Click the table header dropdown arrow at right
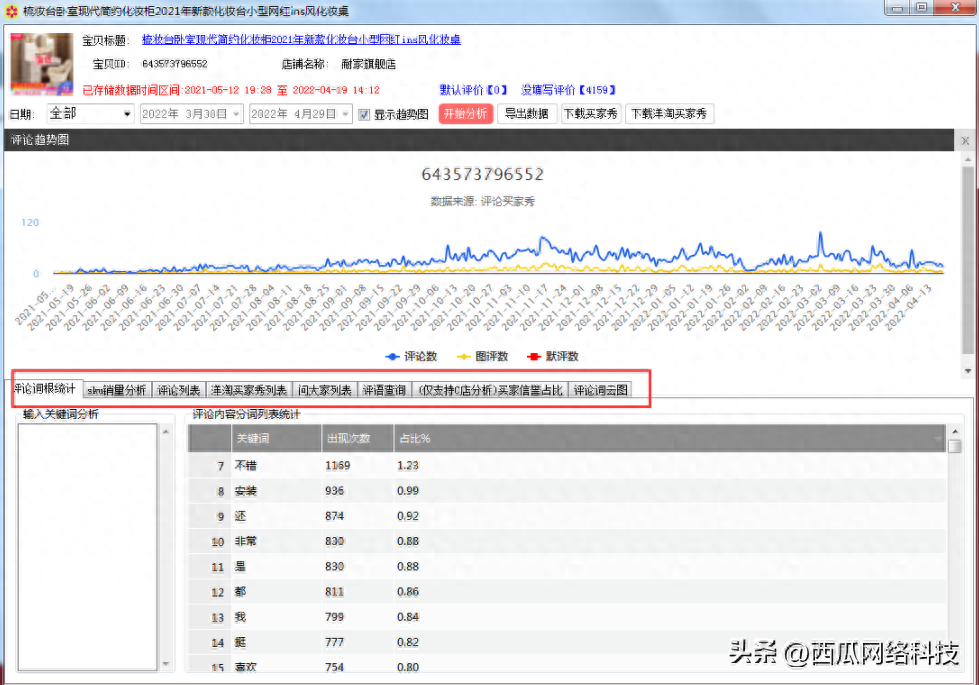Image resolution: width=979 pixels, height=685 pixels. pyautogui.click(x=937, y=438)
